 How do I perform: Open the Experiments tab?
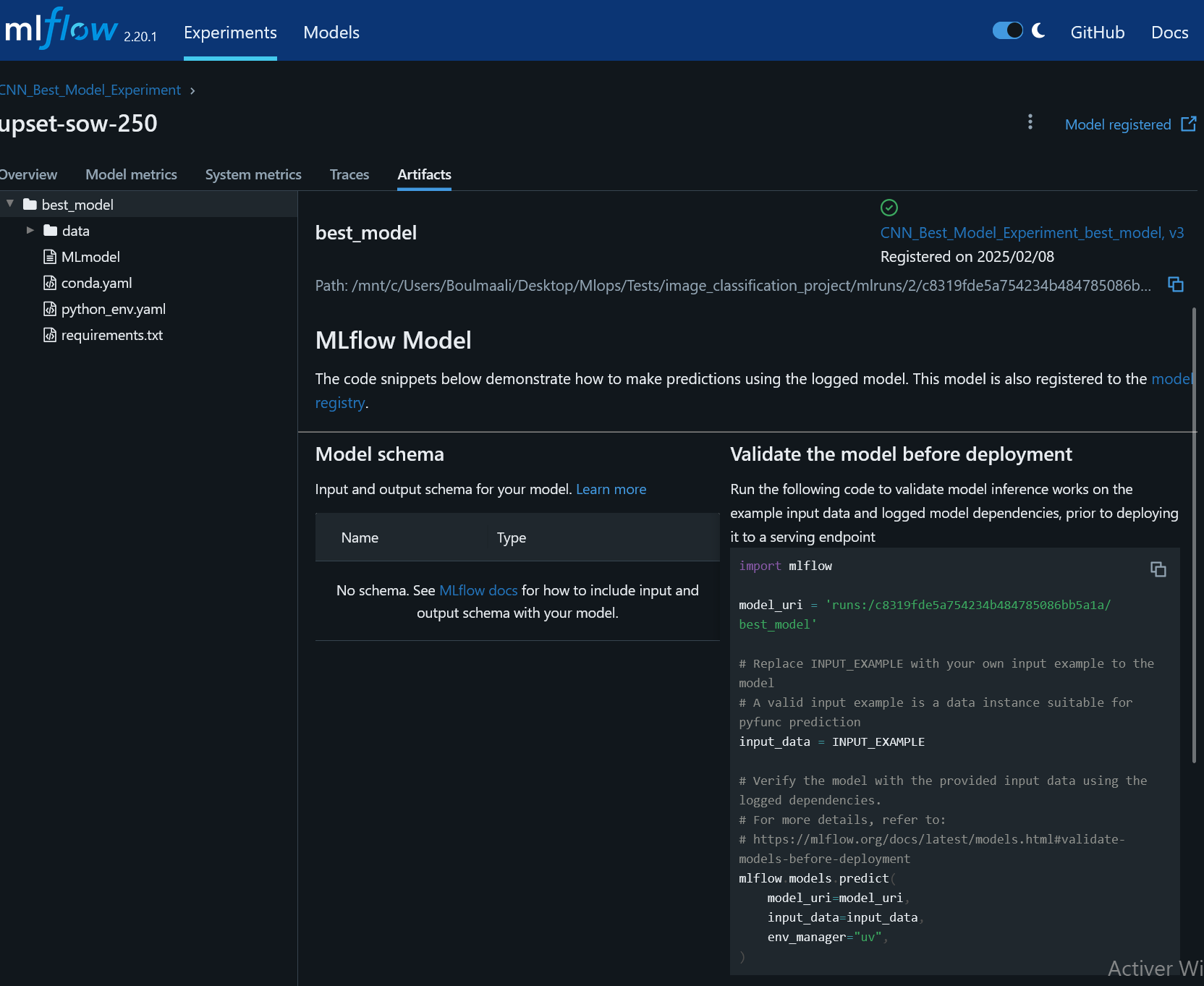point(230,33)
